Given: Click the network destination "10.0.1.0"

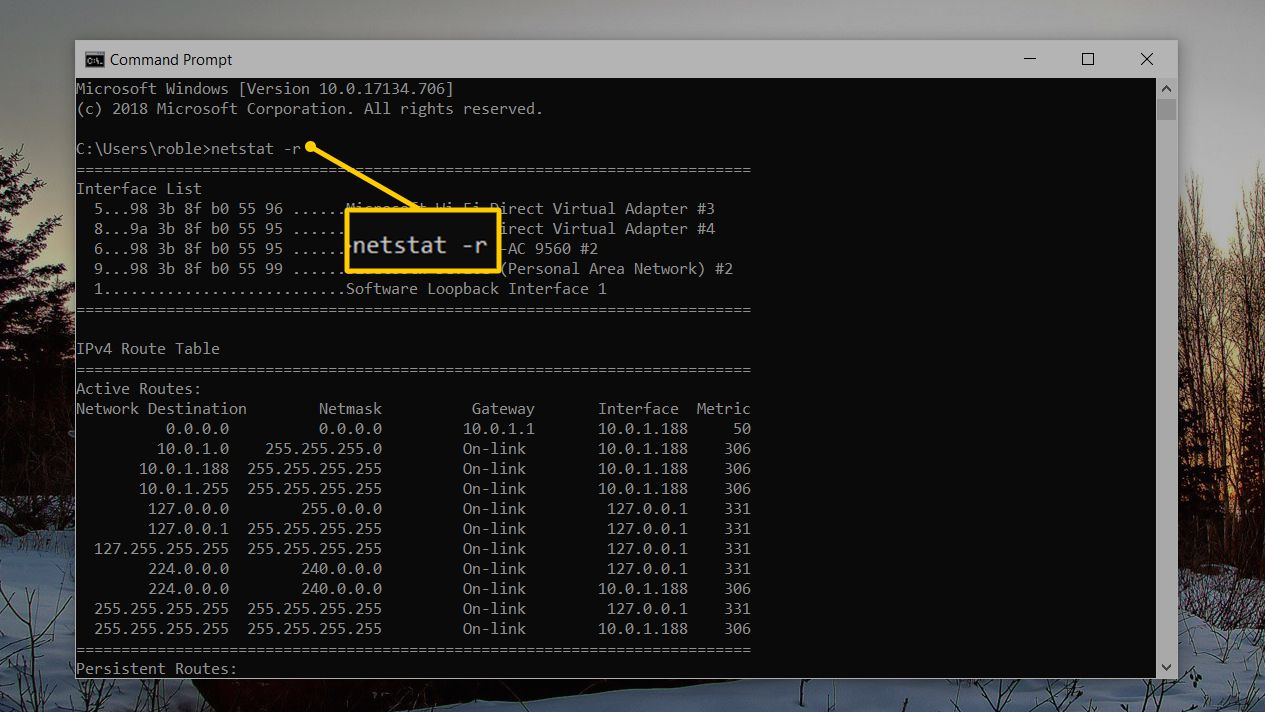Looking at the screenshot, I should [192, 449].
